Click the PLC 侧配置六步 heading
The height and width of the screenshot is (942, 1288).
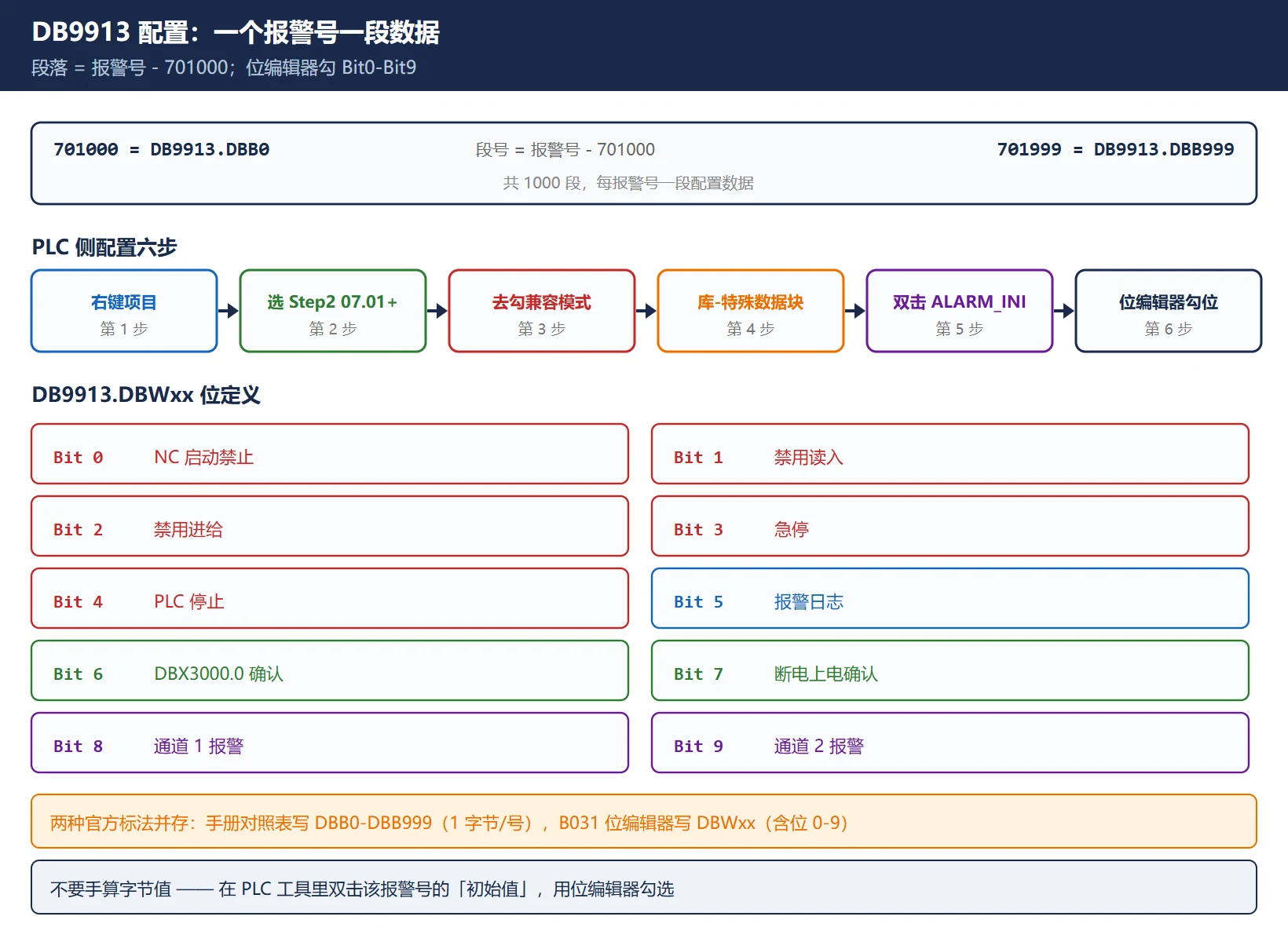coord(104,247)
